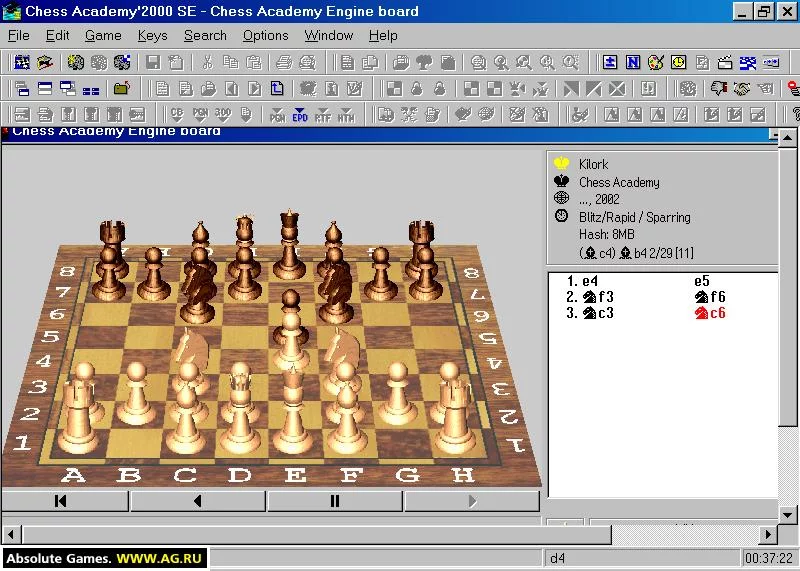Step back one move button
The width and height of the screenshot is (800, 571).
(198, 501)
